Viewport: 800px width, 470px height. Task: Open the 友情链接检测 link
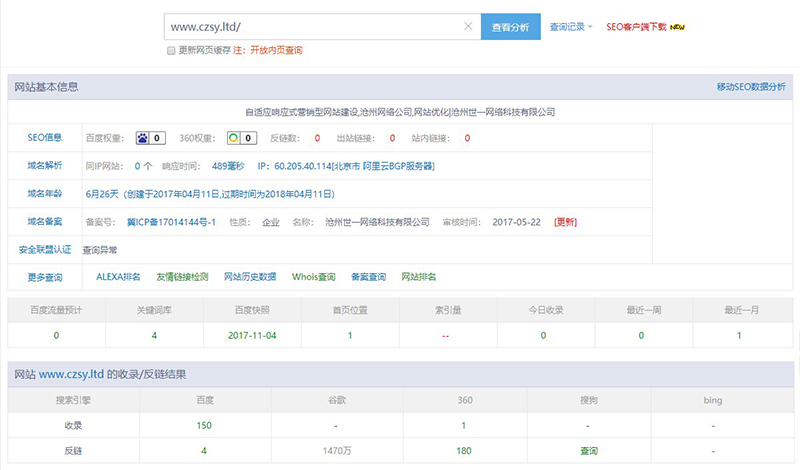click(182, 277)
